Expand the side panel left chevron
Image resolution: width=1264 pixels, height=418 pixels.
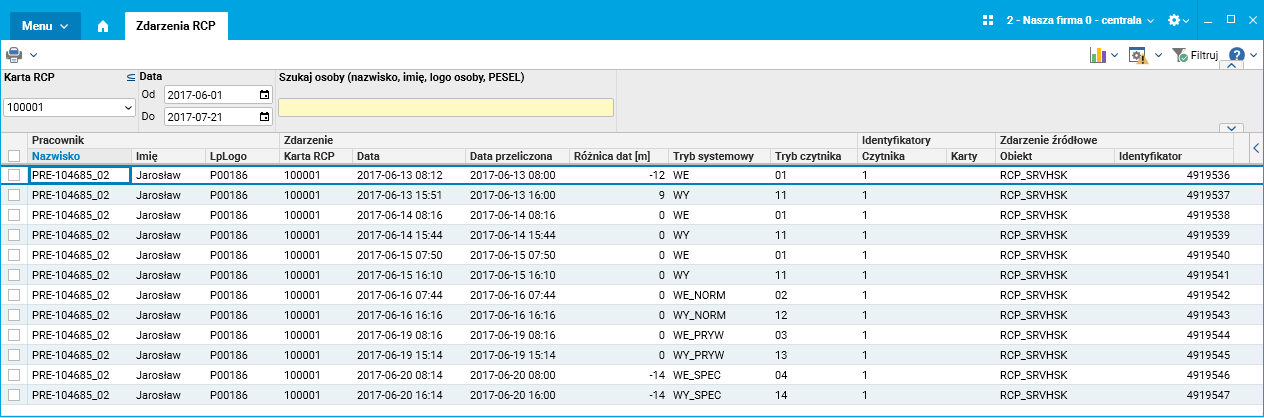pyautogui.click(x=1255, y=148)
